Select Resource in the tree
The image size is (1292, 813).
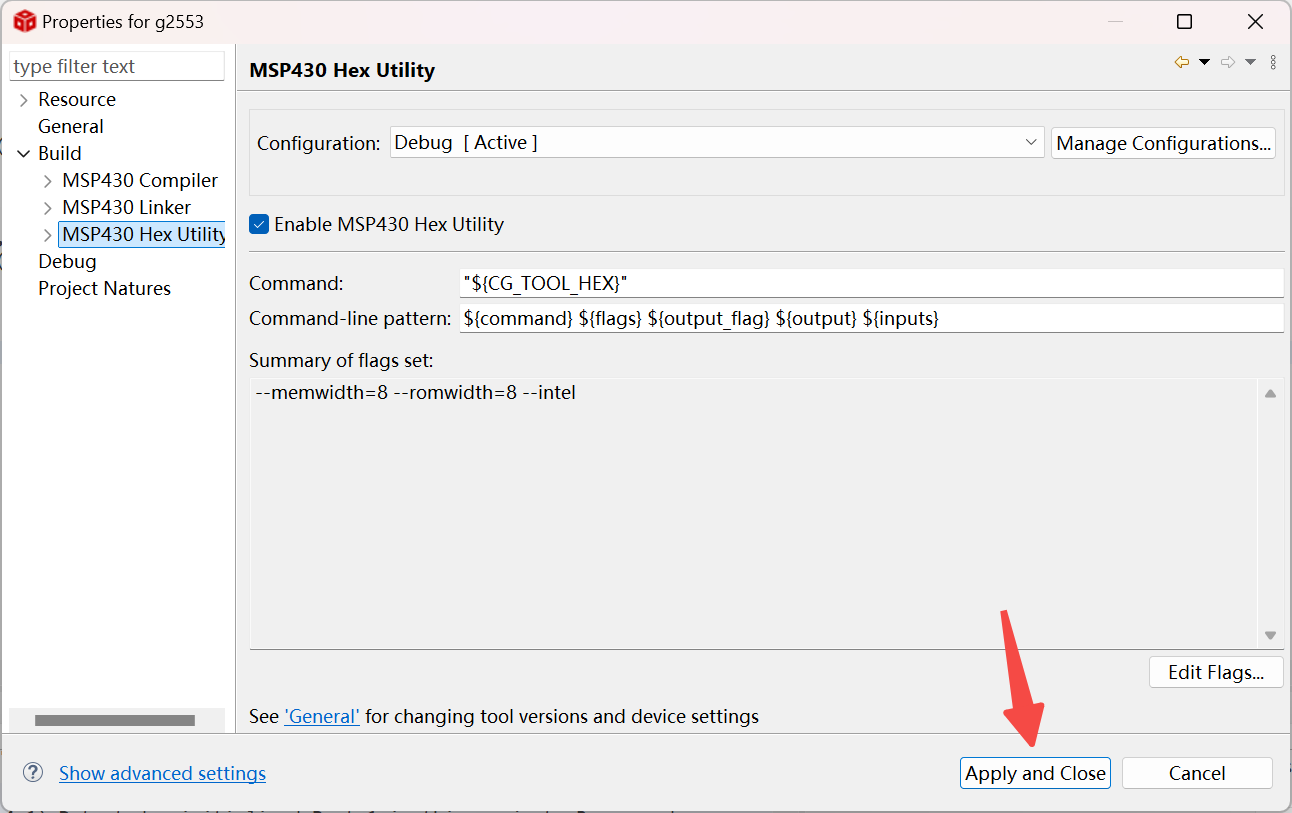coord(77,99)
